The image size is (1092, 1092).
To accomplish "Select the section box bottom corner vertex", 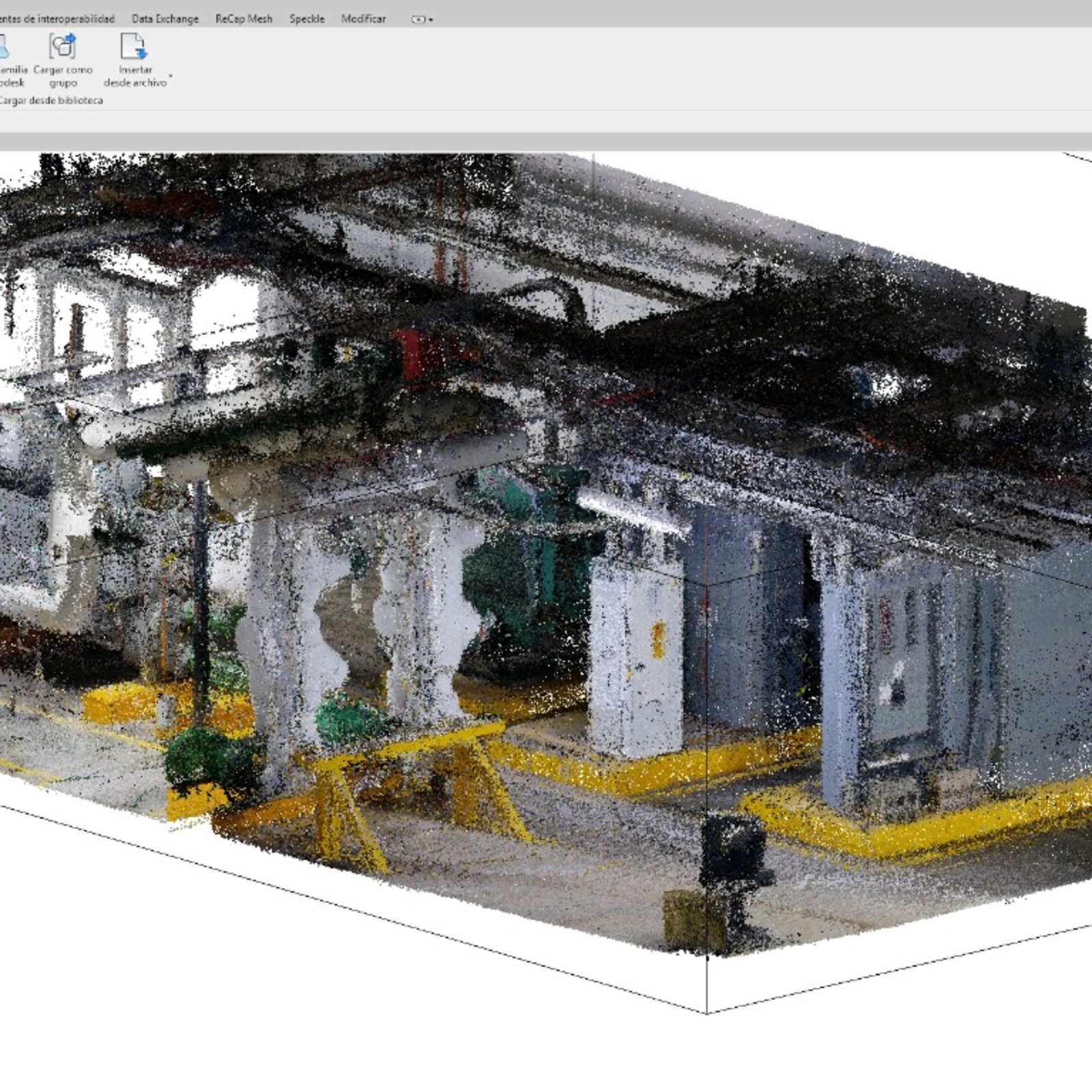I will point(706,1013).
